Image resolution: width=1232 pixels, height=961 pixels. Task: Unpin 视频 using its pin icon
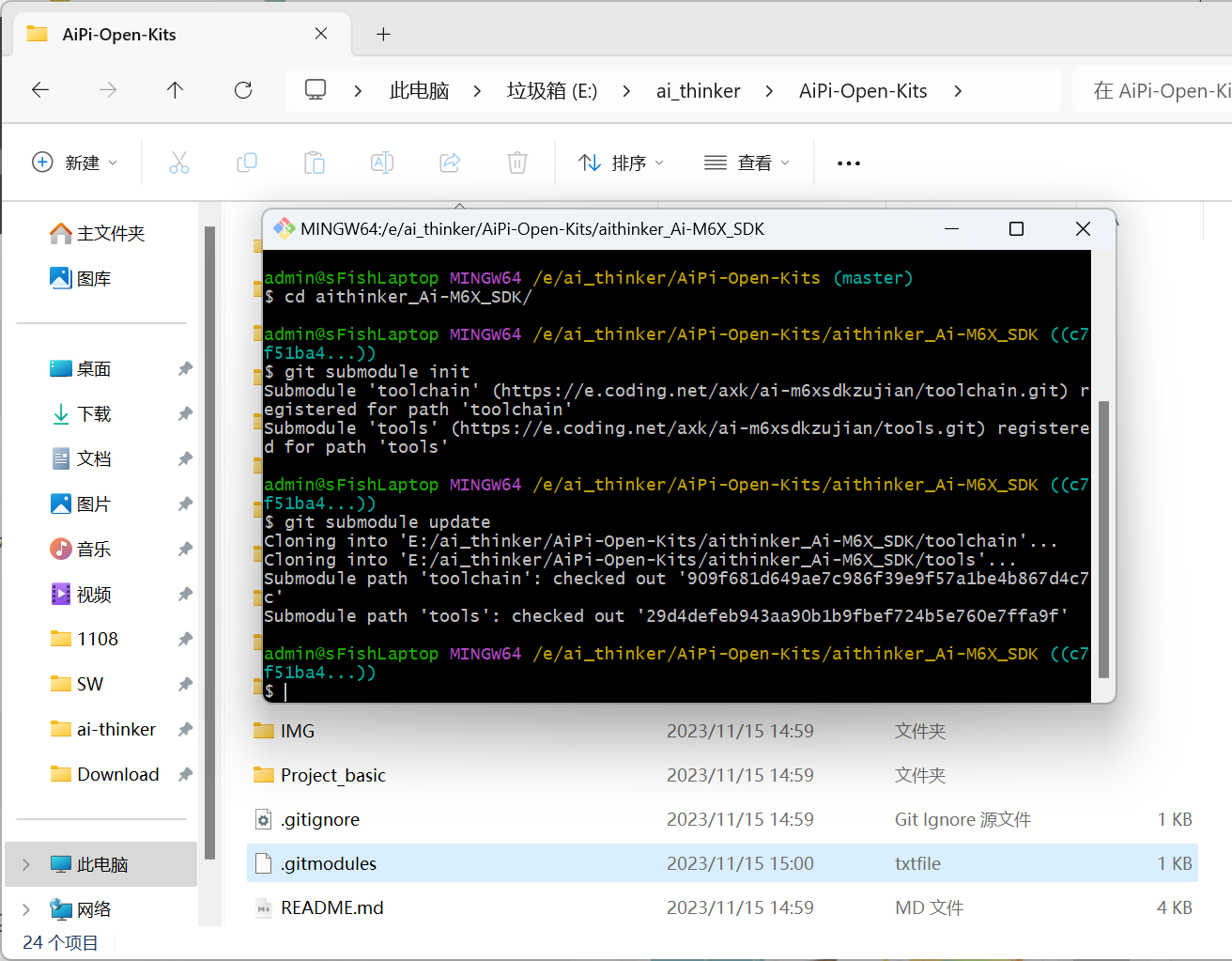pyautogui.click(x=185, y=595)
